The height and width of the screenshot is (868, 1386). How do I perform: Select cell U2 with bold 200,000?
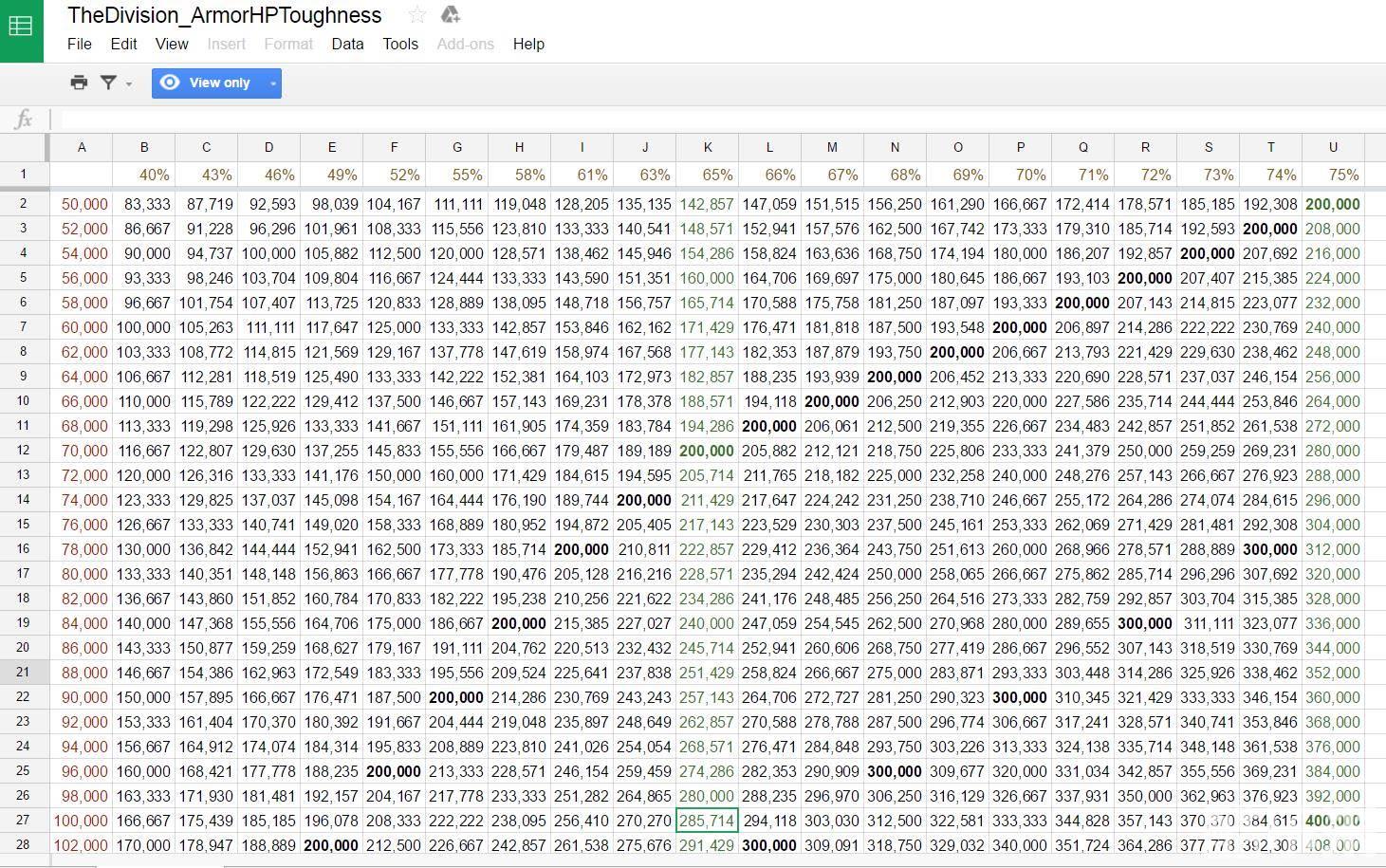point(1333,204)
